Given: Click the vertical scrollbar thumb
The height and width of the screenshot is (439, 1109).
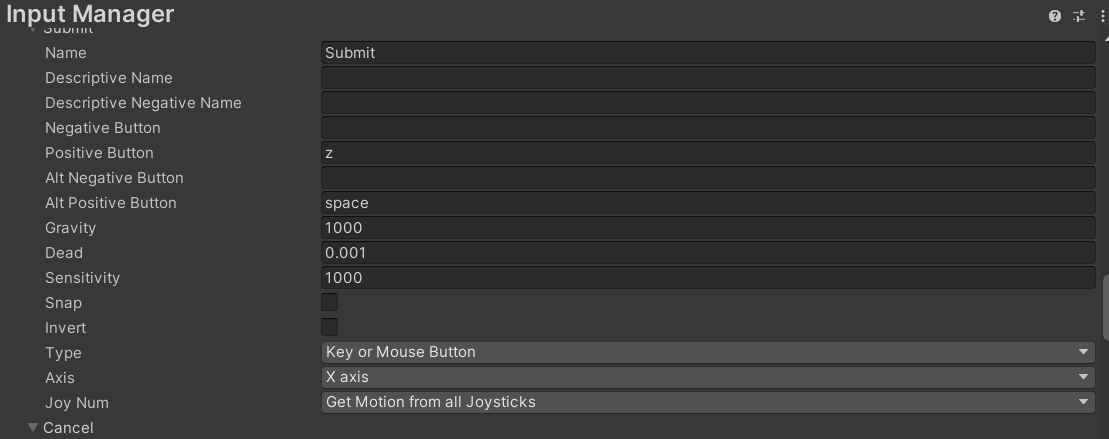Looking at the screenshot, I should pyautogui.click(x=1105, y=308).
